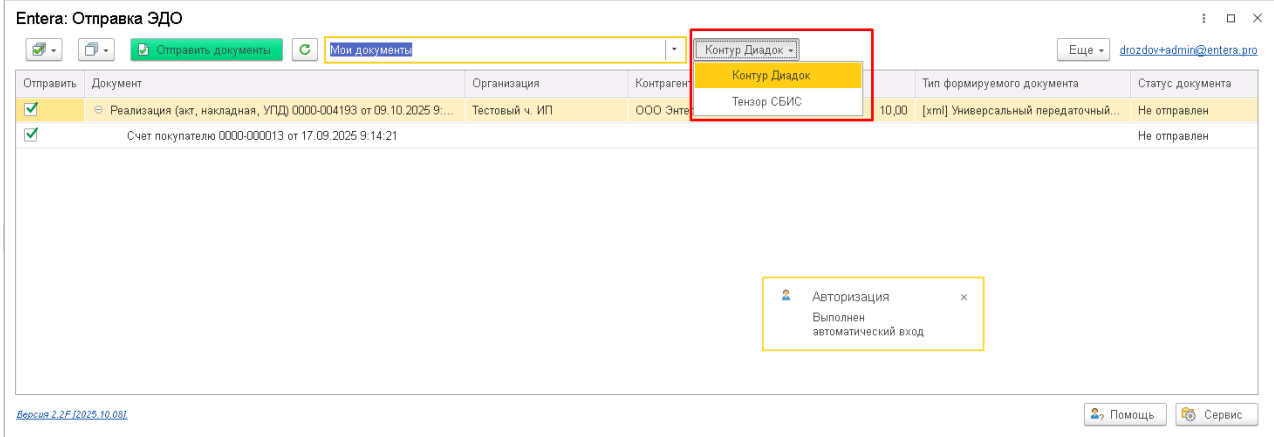Click the Отправить column header
Image resolution: width=1274 pixels, height=437 pixels.
coord(51,83)
